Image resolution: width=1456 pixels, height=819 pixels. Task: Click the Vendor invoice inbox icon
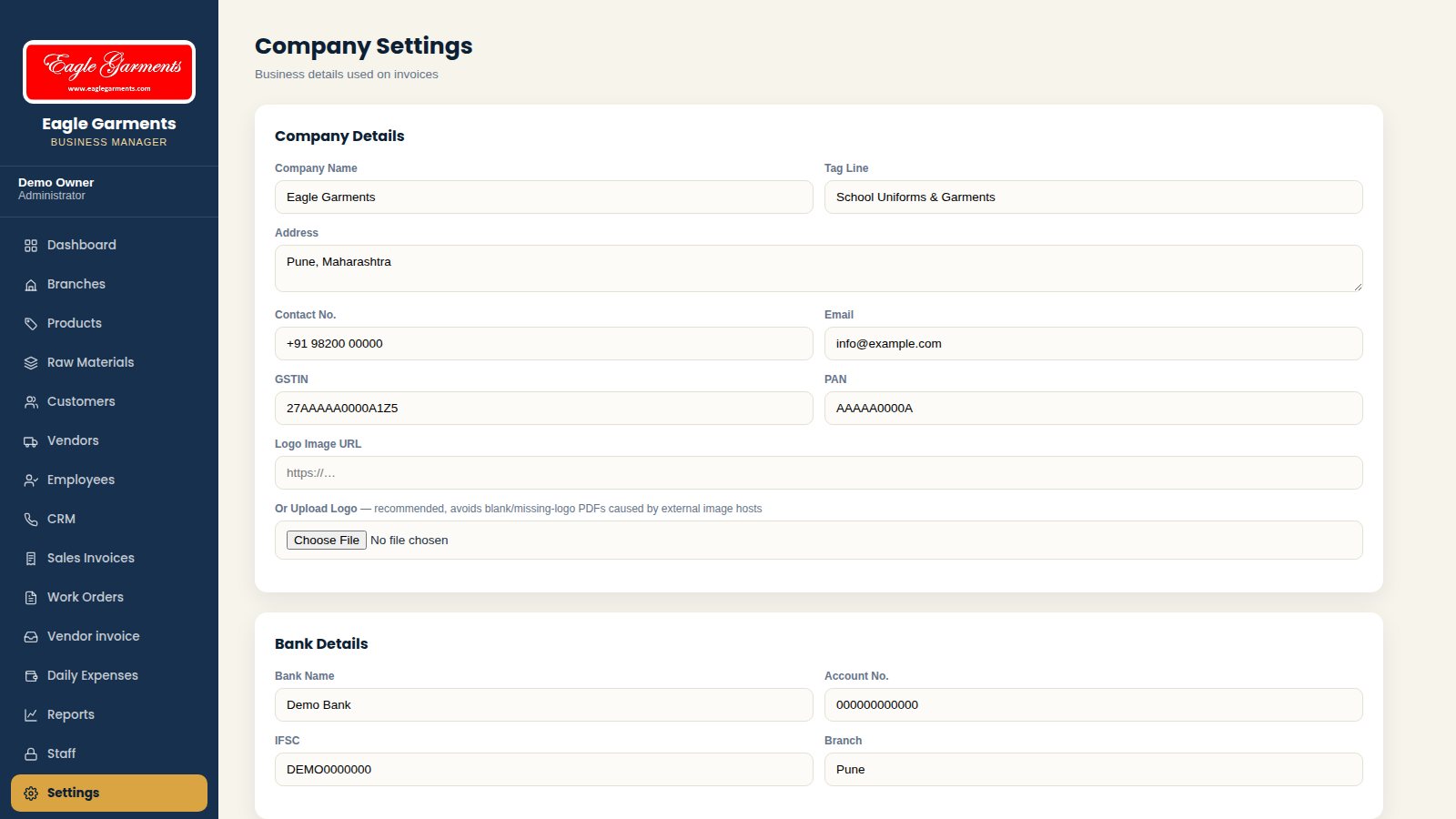(x=31, y=637)
